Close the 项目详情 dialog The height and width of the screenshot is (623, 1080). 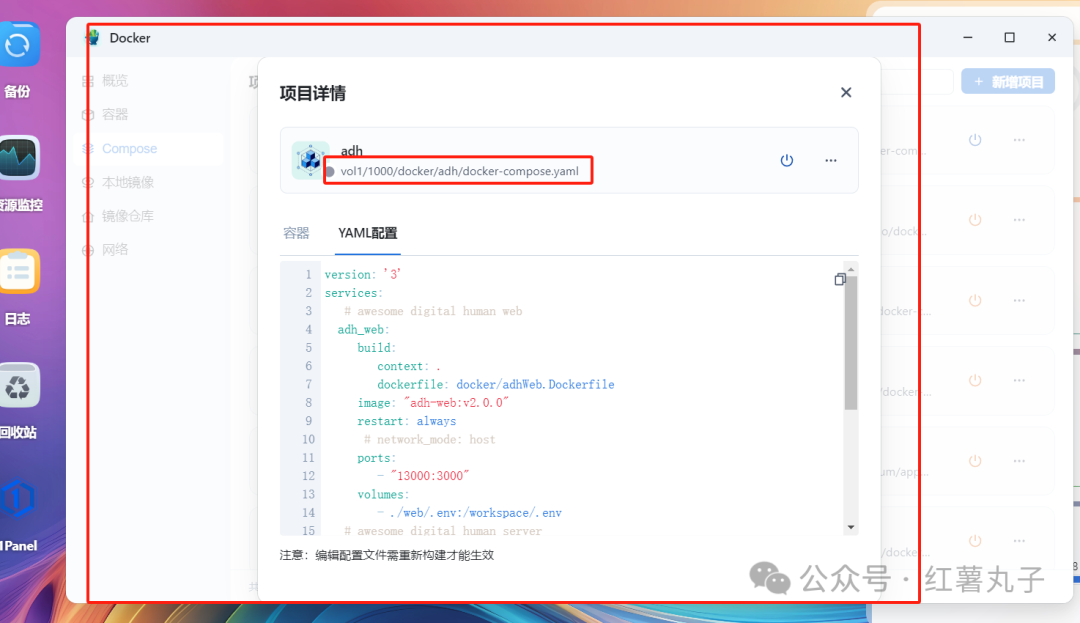pyautogui.click(x=846, y=92)
